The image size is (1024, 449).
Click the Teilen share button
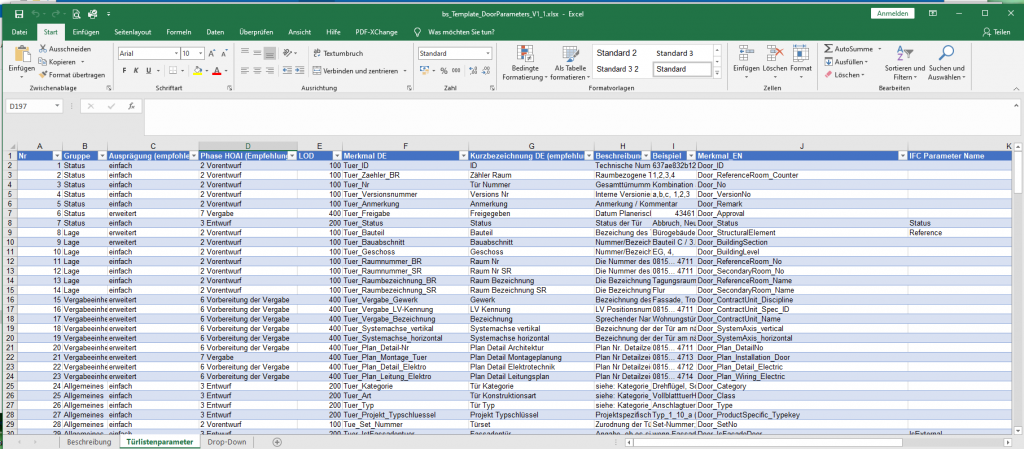(995, 32)
